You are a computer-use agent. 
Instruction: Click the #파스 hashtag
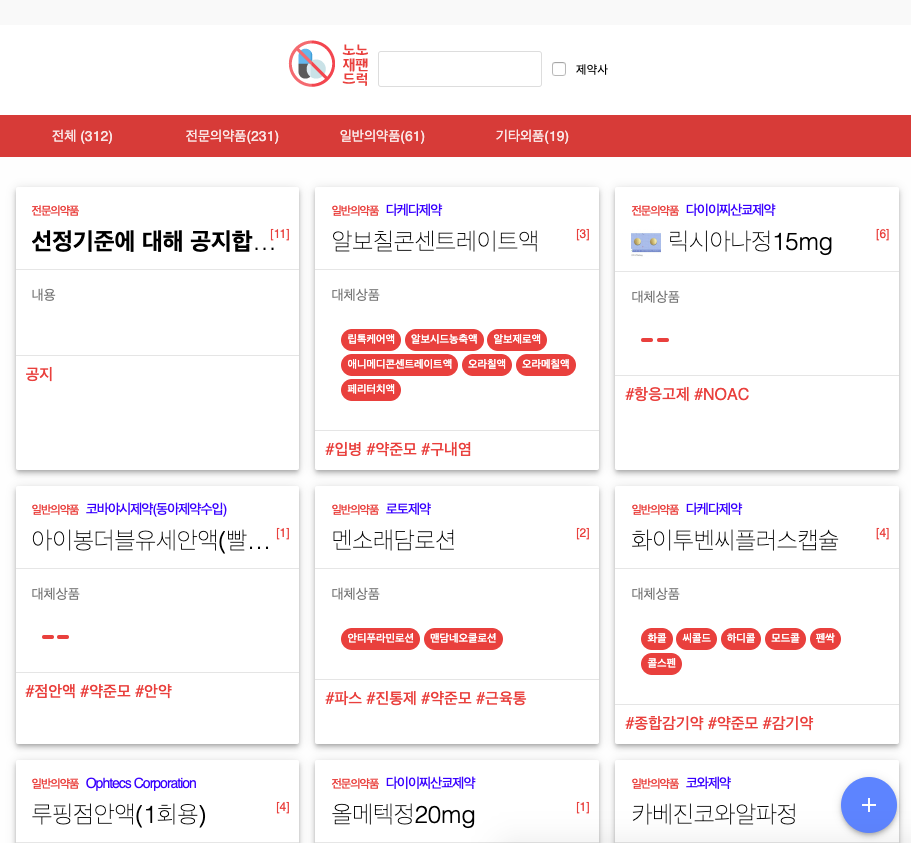coord(343,698)
